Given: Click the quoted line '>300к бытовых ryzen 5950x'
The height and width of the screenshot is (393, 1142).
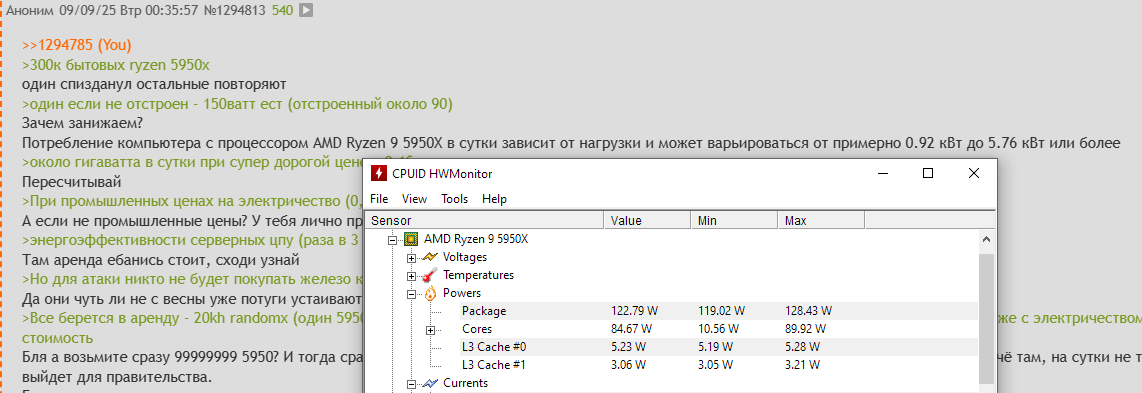Looking at the screenshot, I should (x=116, y=65).
